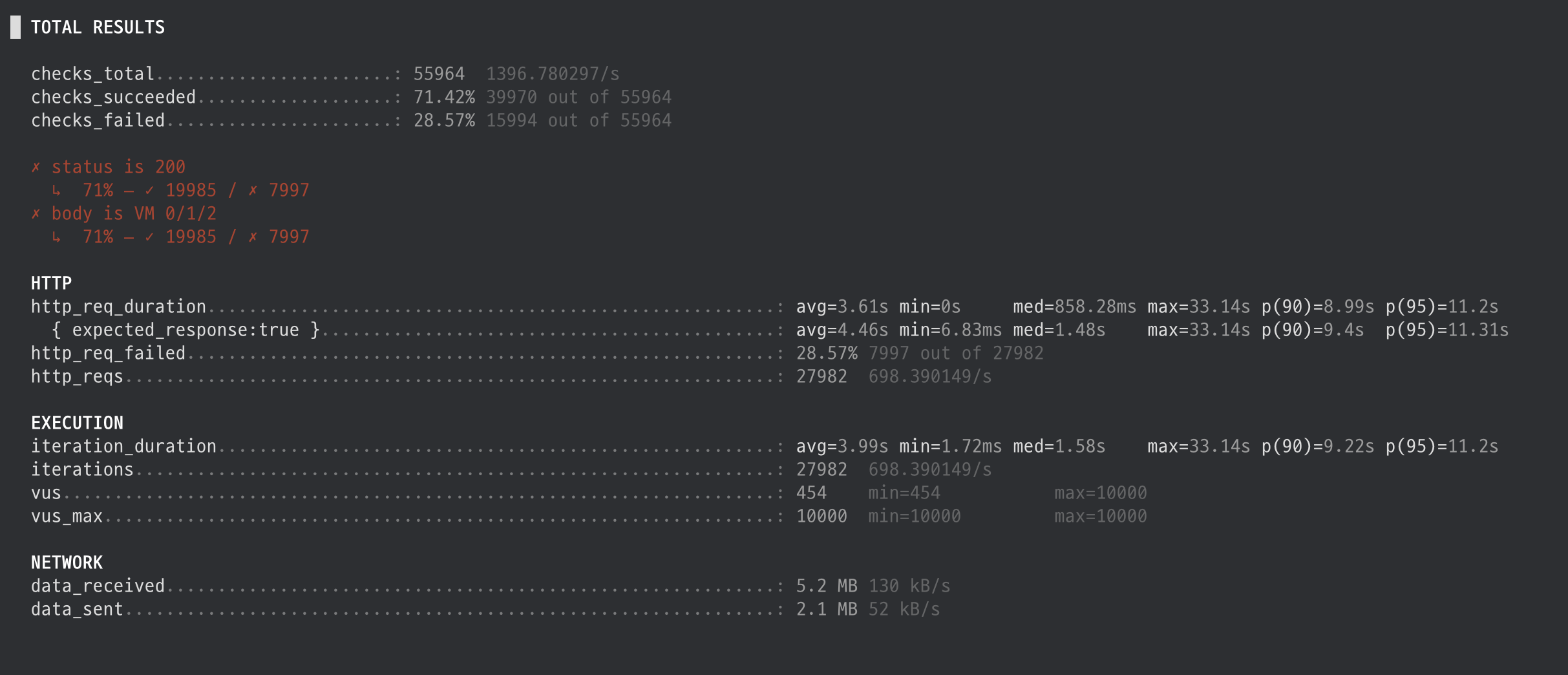1568x675 pixels.
Task: Click the iteration_duration p(95)=11.2s value
Action: [1443, 446]
